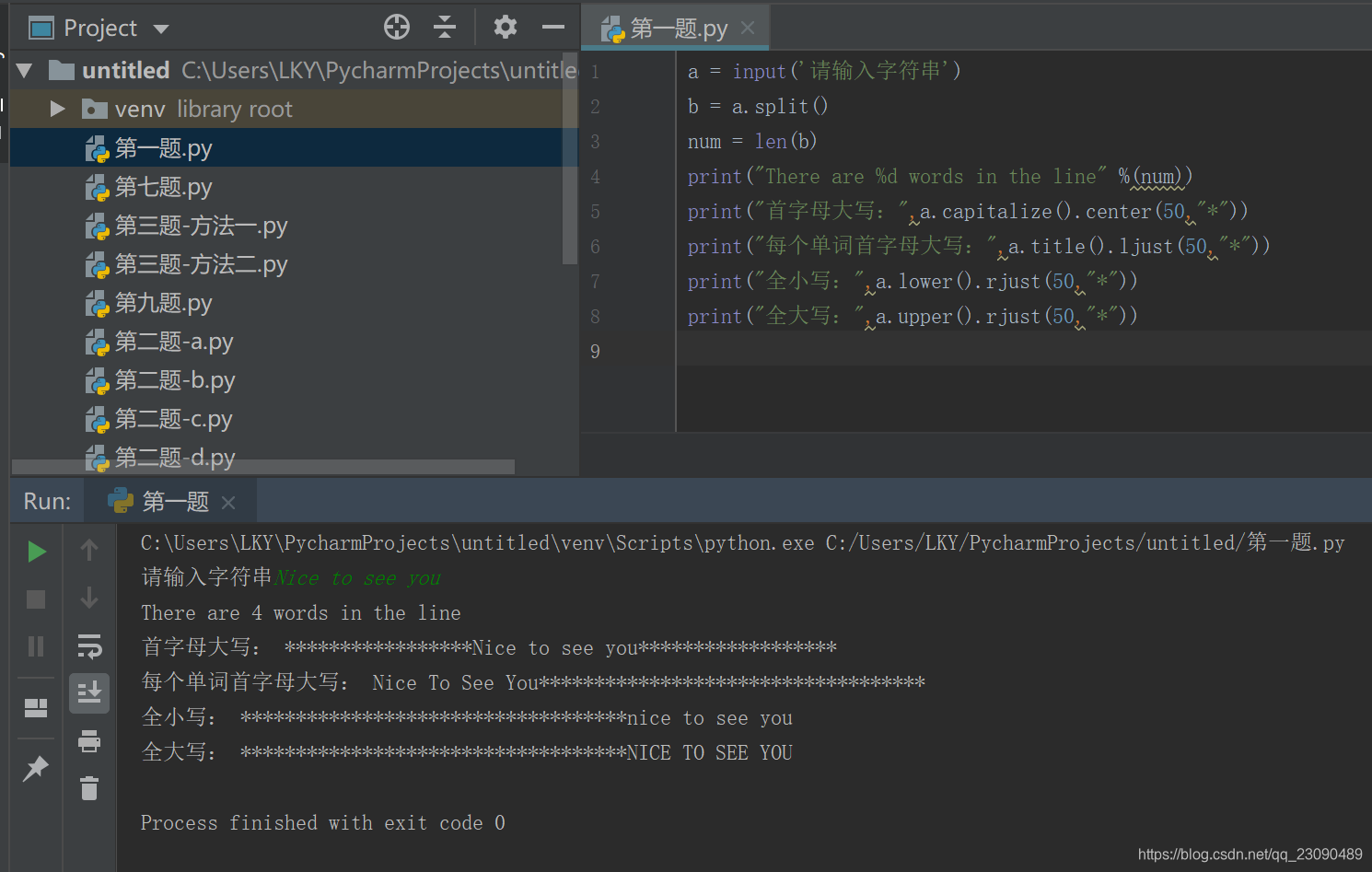1372x872 pixels.
Task: Click 'There are 4 words in the line' output
Action: pyautogui.click(x=301, y=613)
